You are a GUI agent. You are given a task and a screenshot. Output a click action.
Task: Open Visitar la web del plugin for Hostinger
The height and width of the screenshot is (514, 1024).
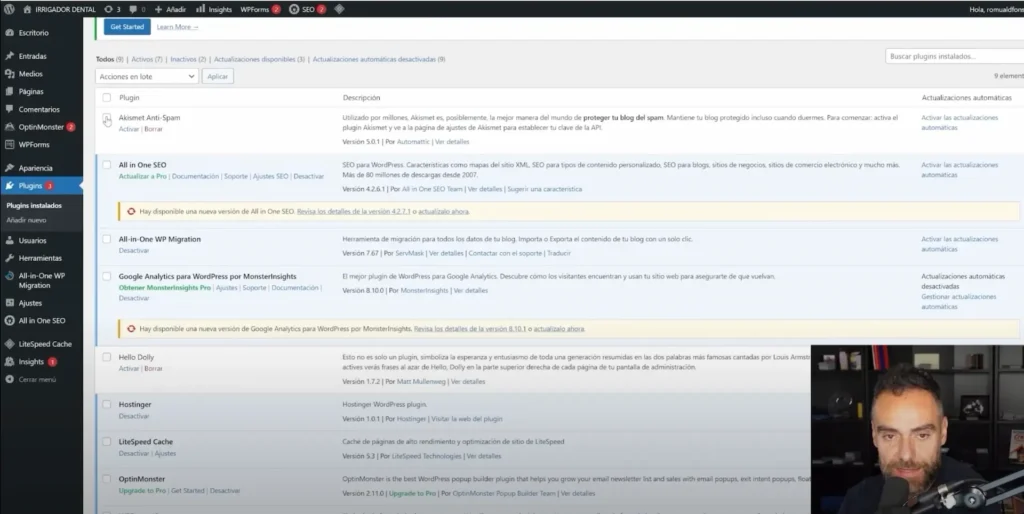pyautogui.click(x=467, y=419)
